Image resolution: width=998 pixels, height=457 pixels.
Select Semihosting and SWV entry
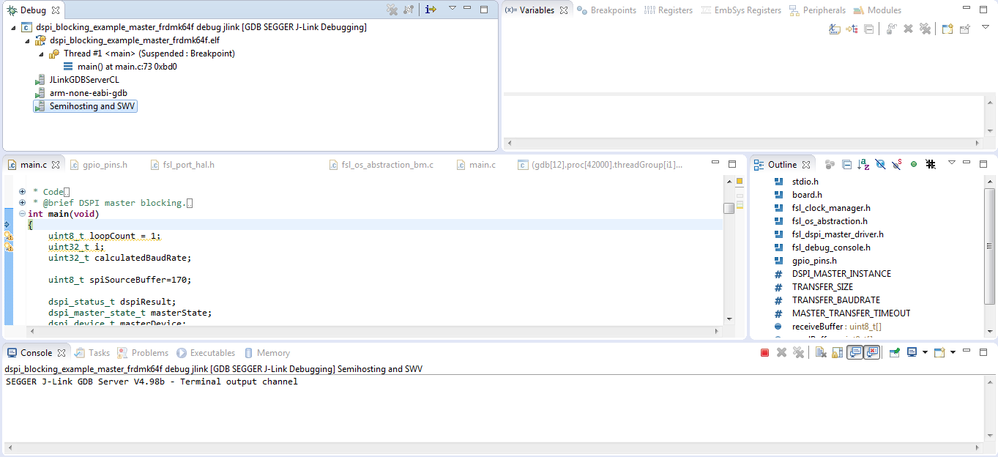(x=85, y=106)
